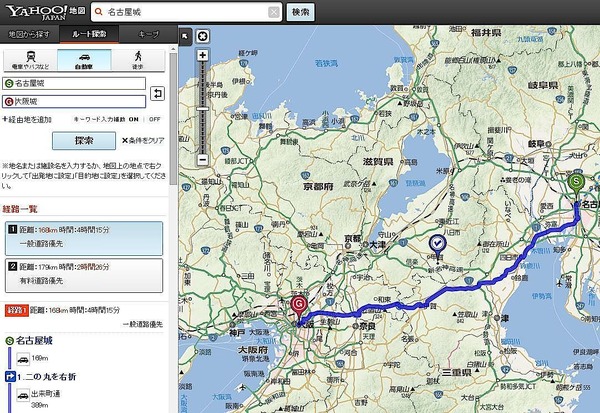
Task: Select the car (自動車) transport mode
Action: 87,59
